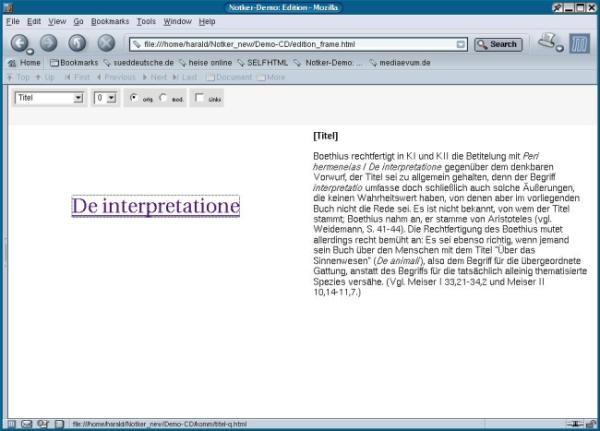The width and height of the screenshot is (600, 431).
Task: Click the Back navigation button
Action: pos(19,43)
